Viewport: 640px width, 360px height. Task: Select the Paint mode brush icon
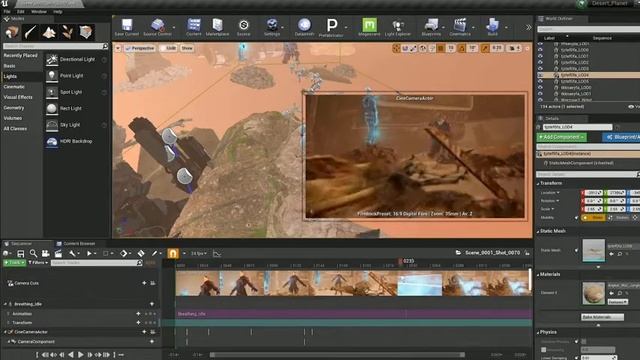[31, 32]
